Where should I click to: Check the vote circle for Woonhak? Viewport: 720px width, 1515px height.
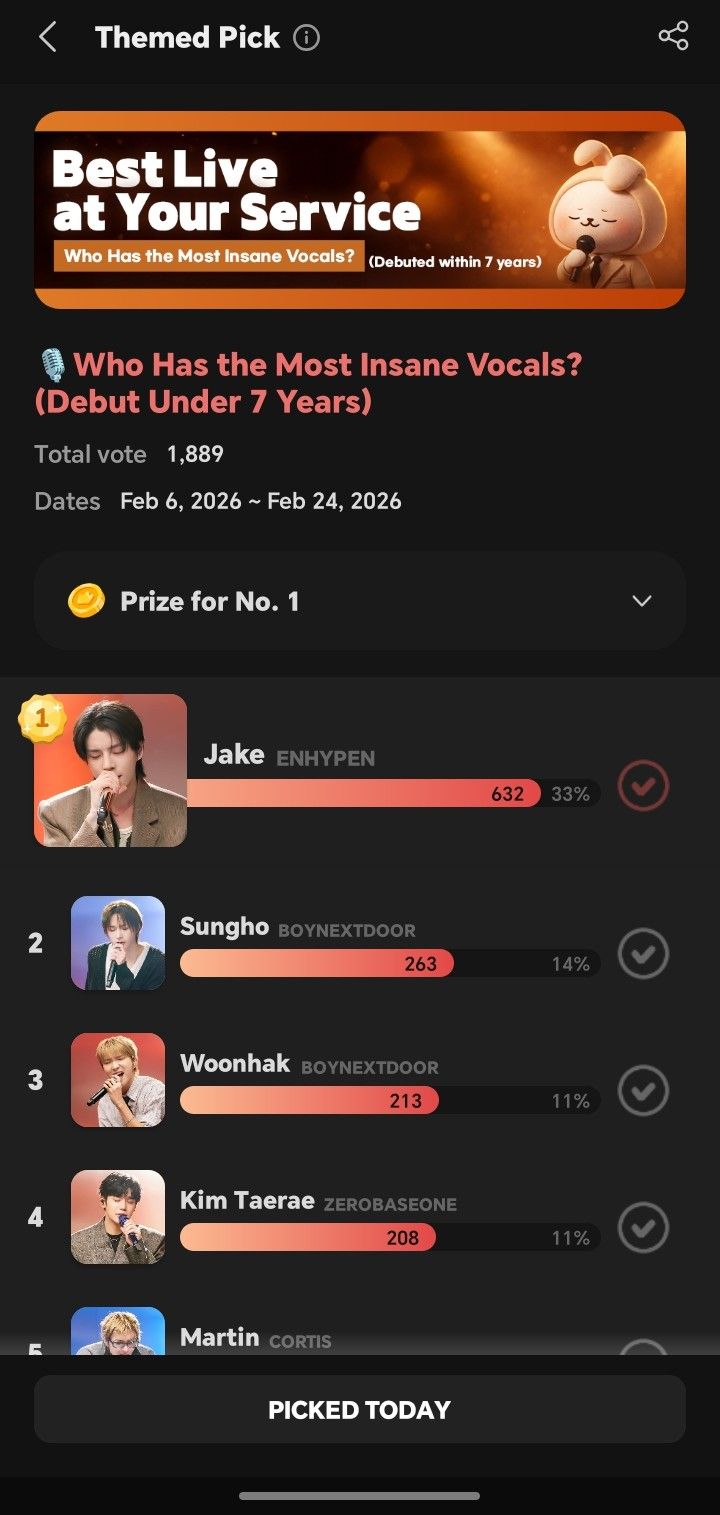643,1091
